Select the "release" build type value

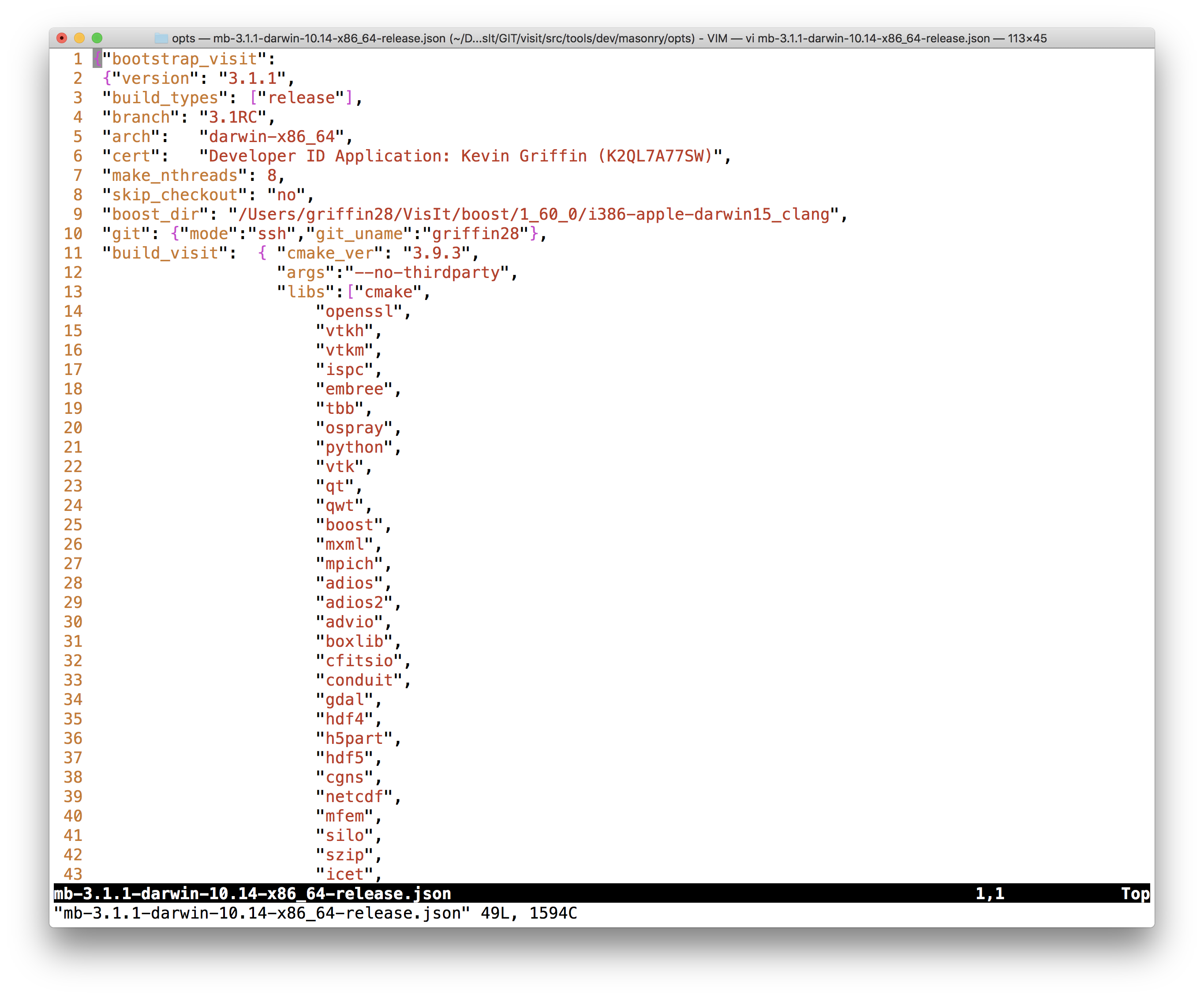tap(301, 98)
